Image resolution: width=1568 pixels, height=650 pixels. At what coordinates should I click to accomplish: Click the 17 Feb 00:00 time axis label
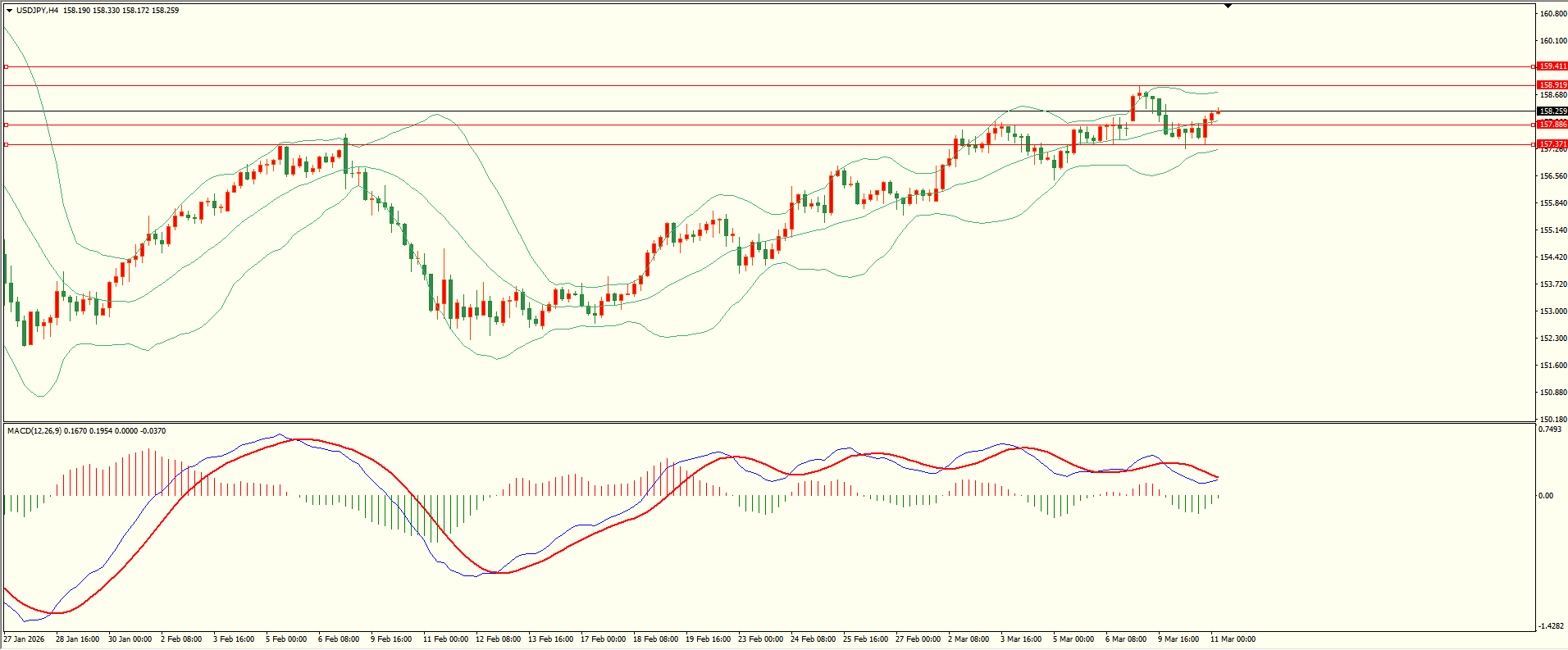pyautogui.click(x=603, y=639)
